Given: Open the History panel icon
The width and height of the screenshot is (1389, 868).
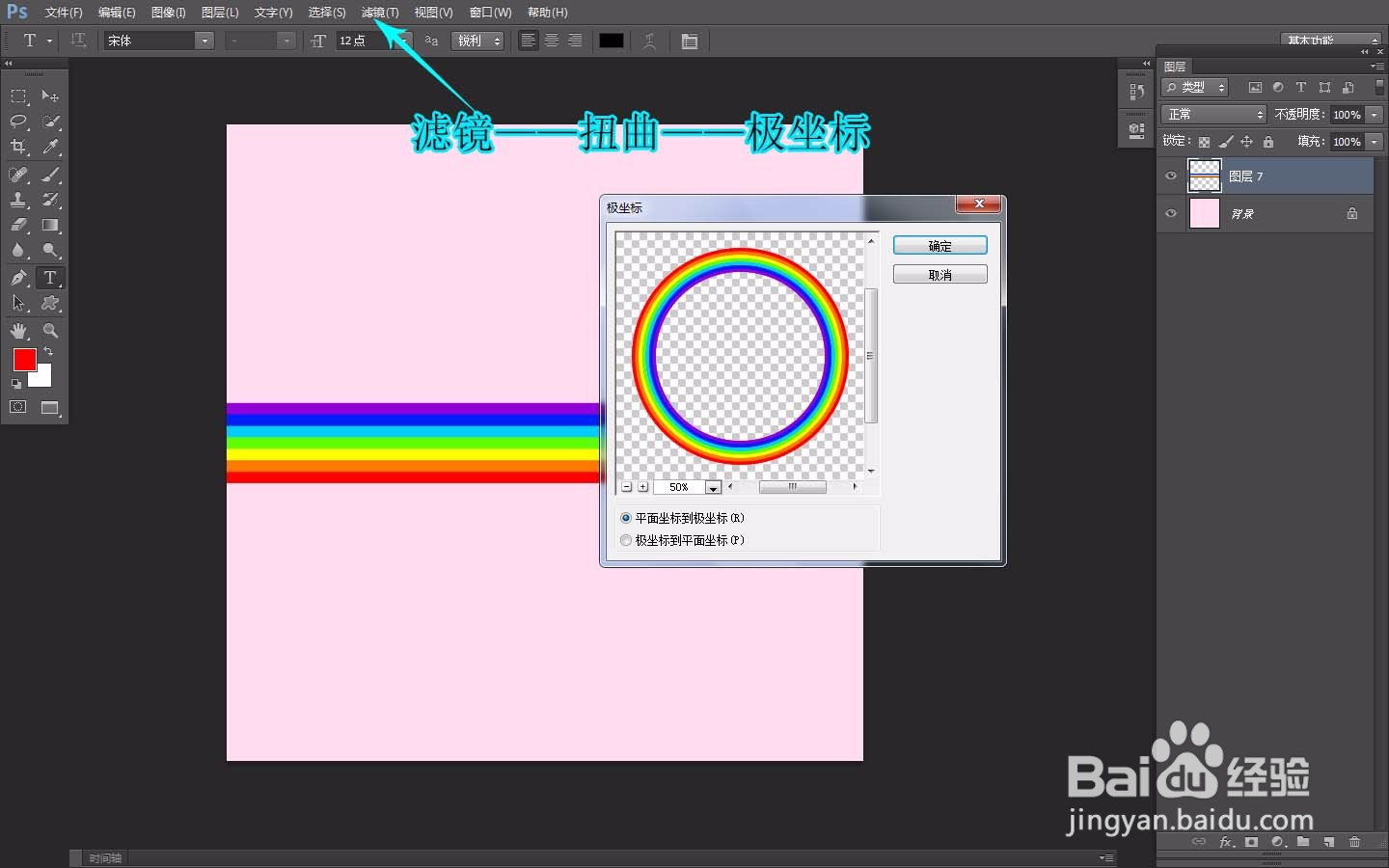Looking at the screenshot, I should pyautogui.click(x=1136, y=93).
